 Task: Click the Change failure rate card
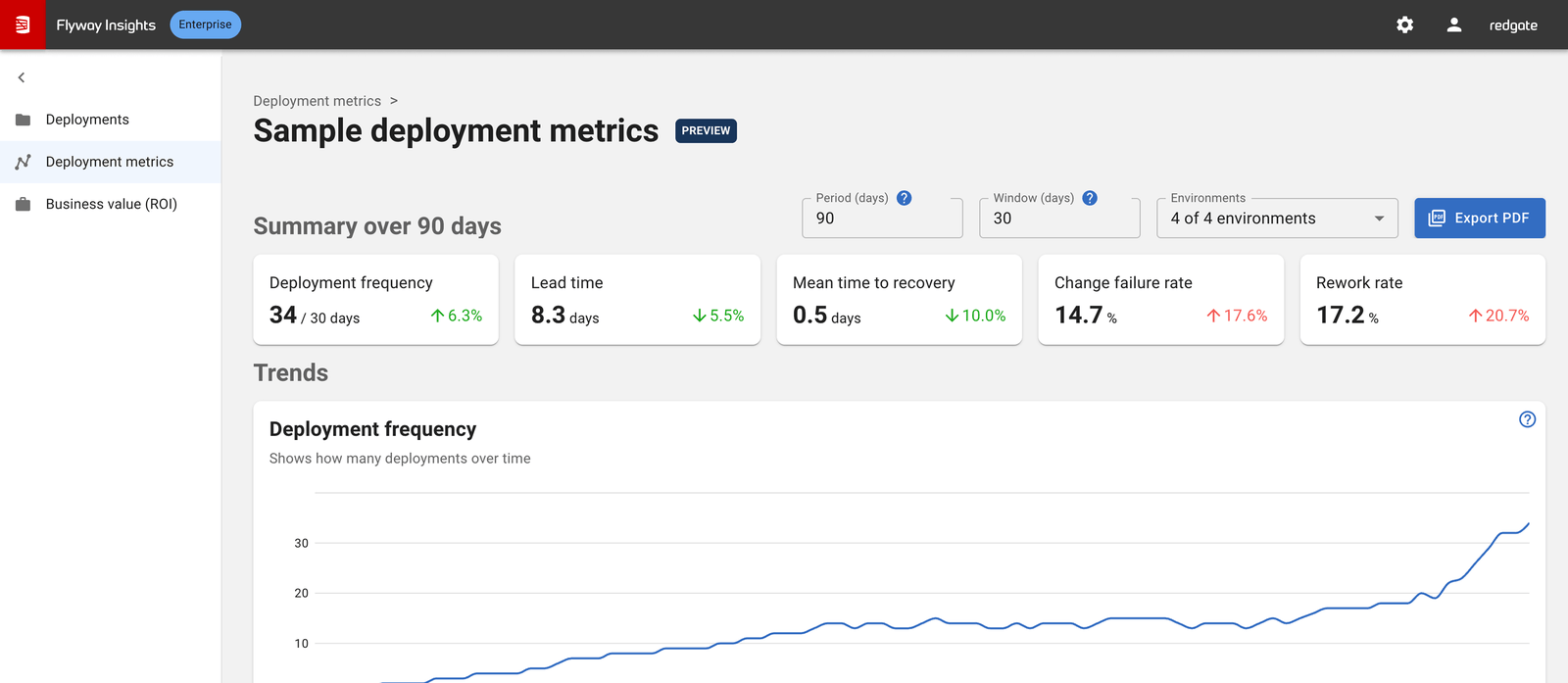[1160, 300]
